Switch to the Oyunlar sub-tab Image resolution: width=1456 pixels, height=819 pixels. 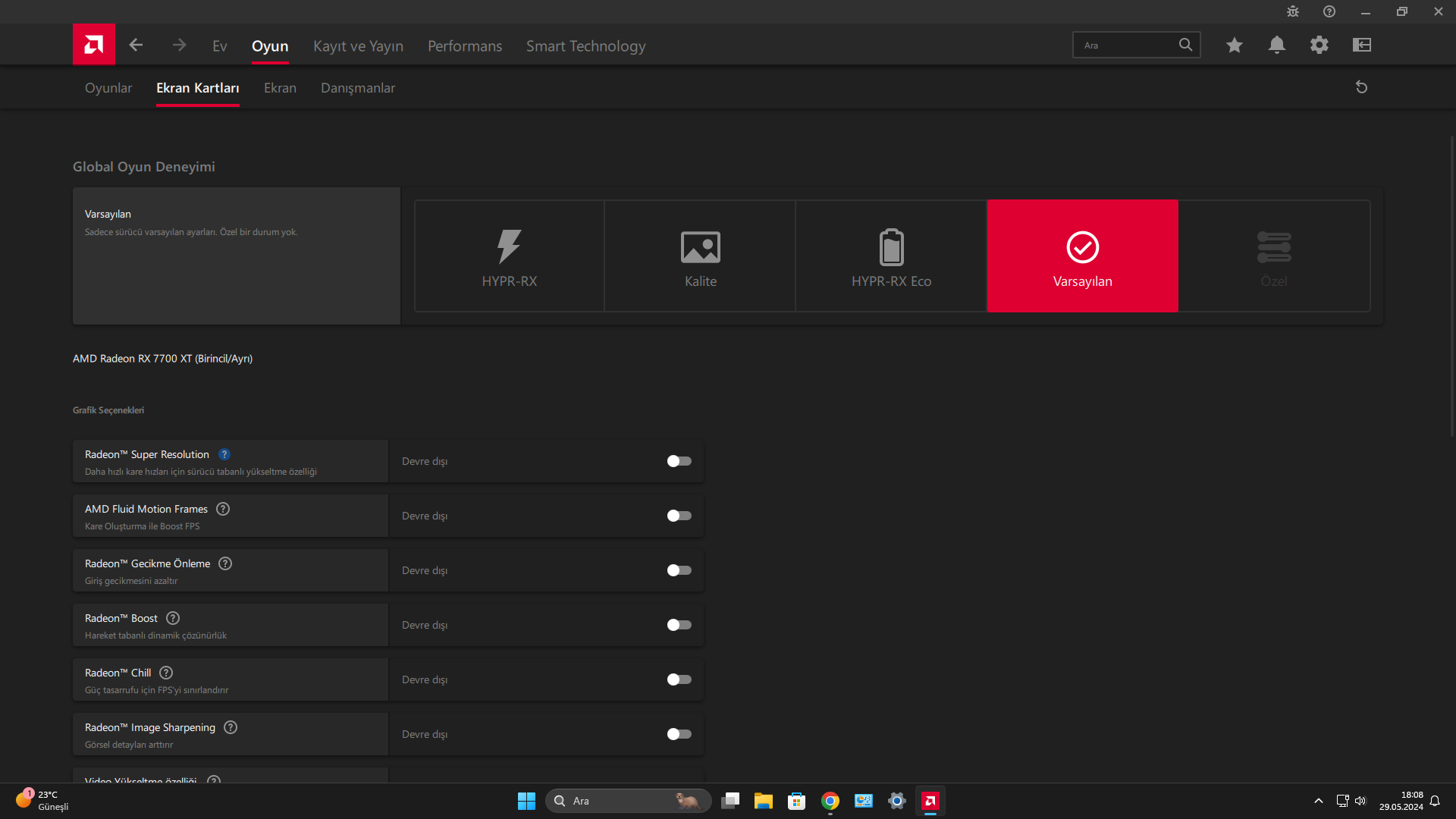tap(108, 88)
